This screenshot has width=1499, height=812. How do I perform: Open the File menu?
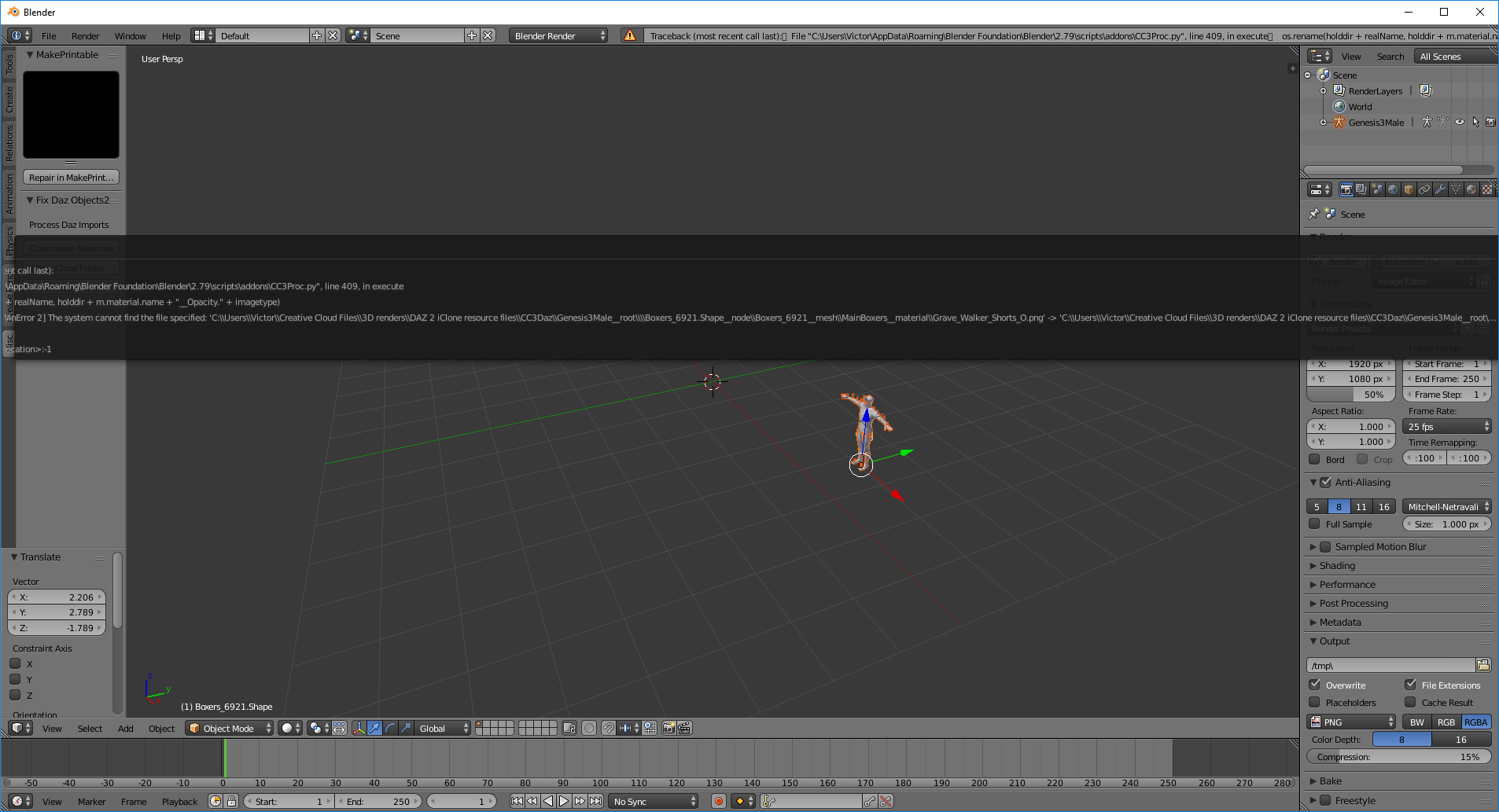coord(49,35)
